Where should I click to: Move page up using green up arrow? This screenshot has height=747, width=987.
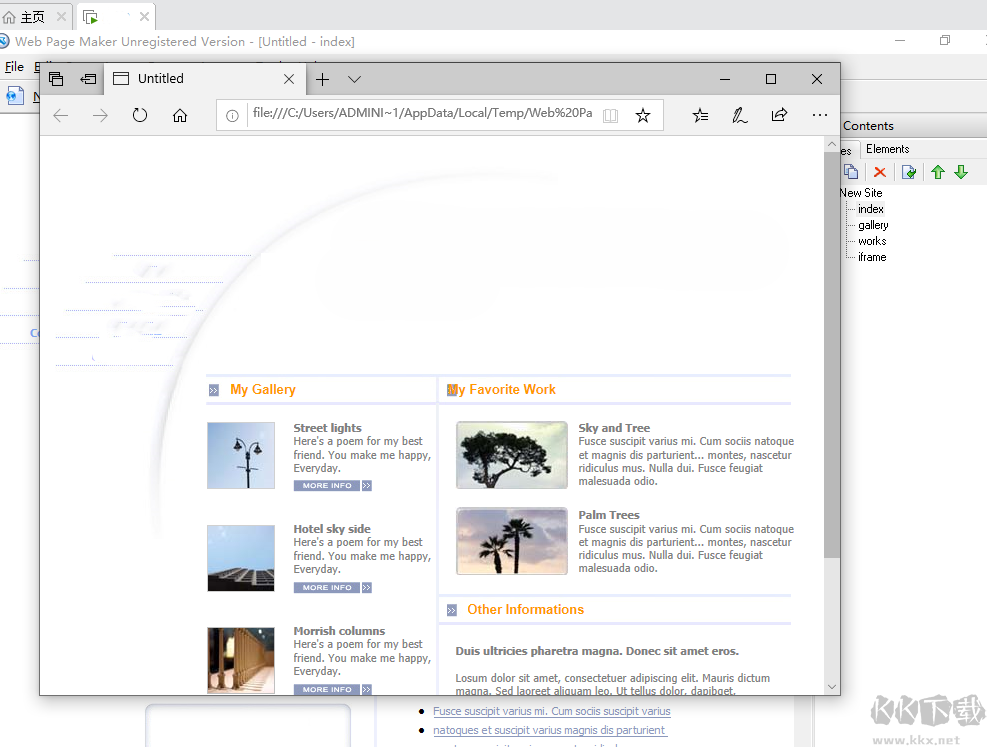[x=937, y=171]
